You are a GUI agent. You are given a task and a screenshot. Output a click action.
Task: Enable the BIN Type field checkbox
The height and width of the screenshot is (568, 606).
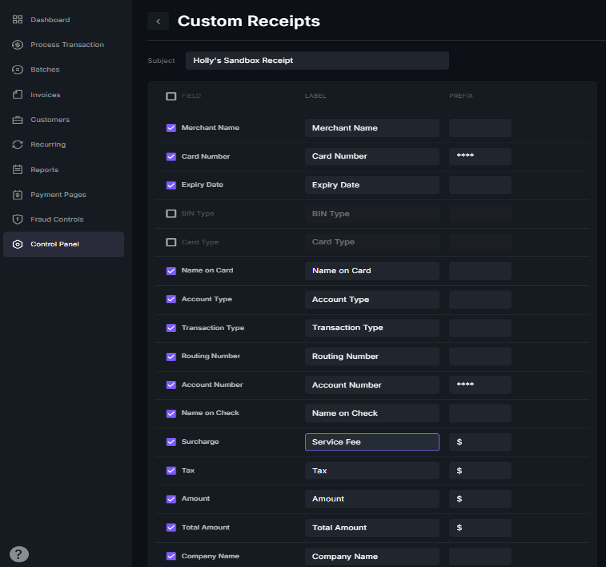click(x=171, y=214)
